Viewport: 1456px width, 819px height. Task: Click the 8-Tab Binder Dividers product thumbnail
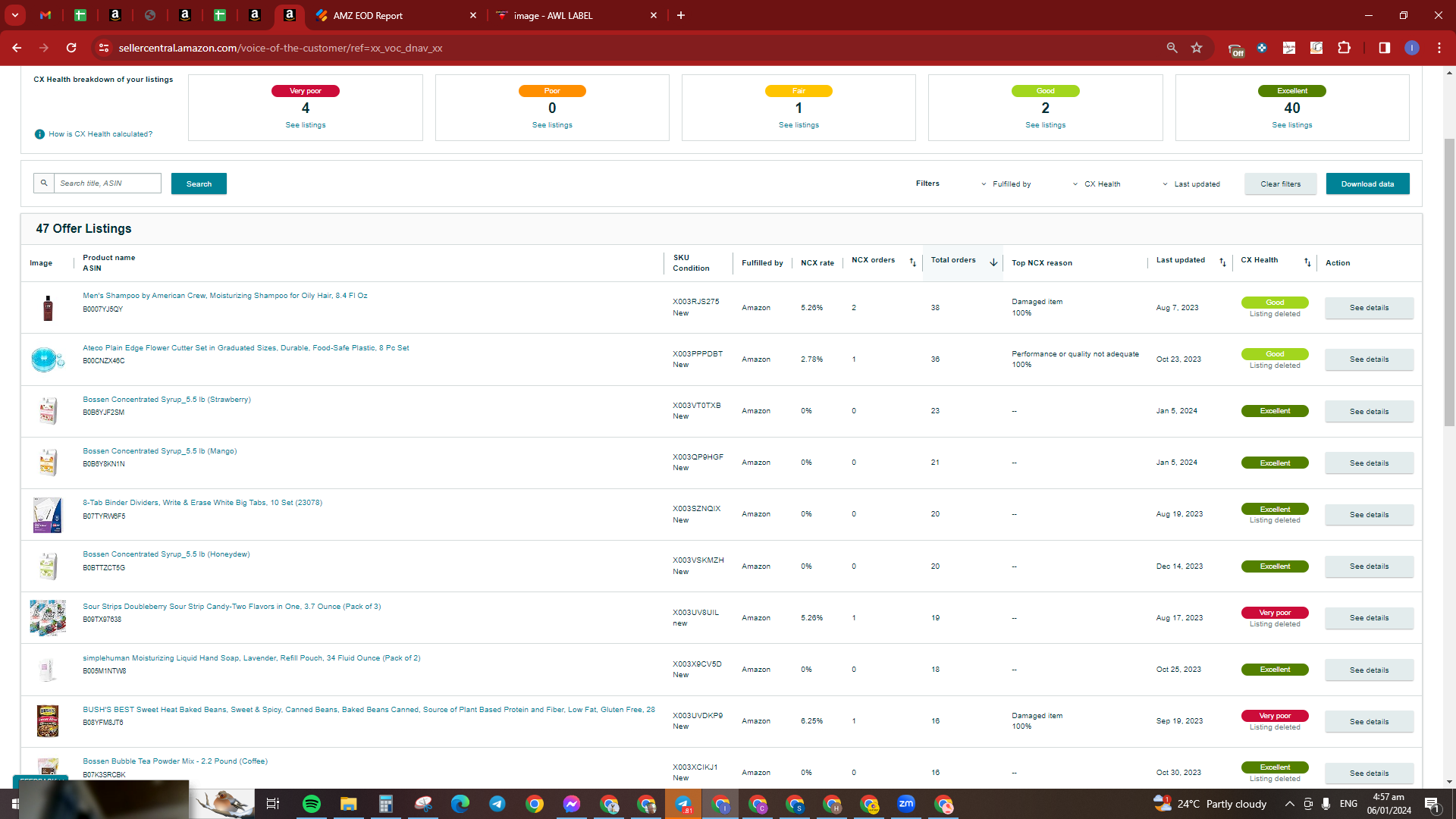point(47,515)
